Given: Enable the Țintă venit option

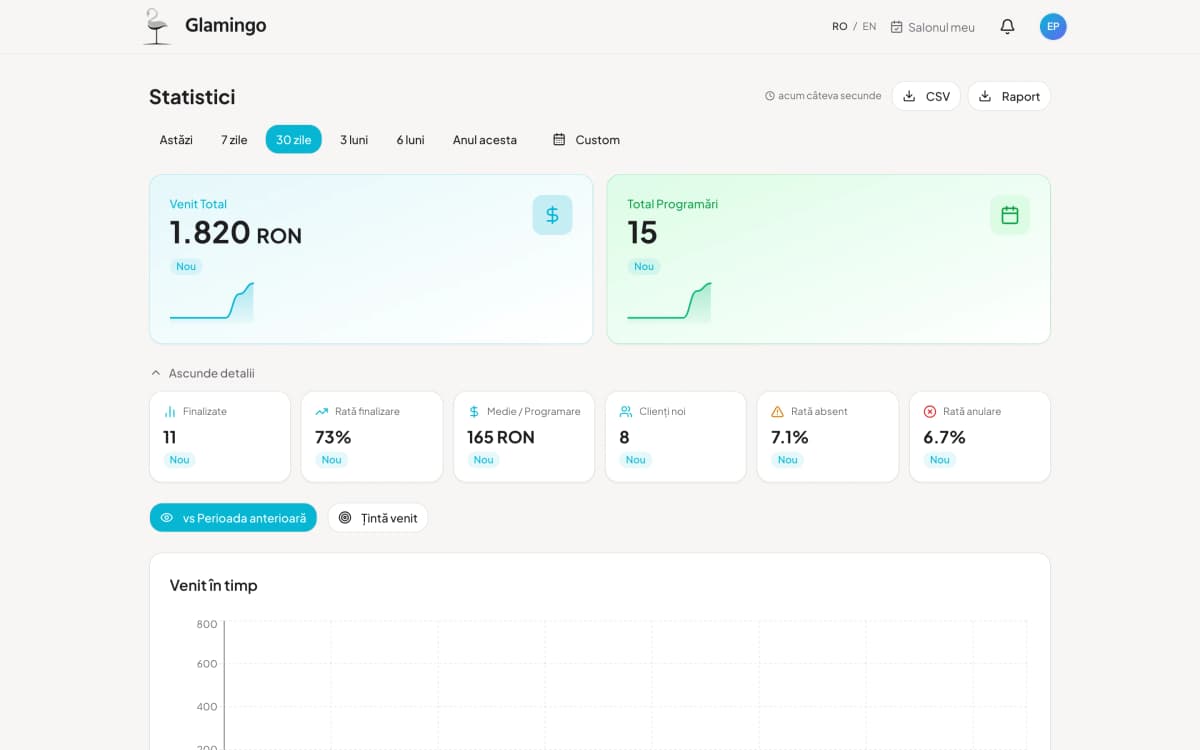Looking at the screenshot, I should tap(377, 517).
